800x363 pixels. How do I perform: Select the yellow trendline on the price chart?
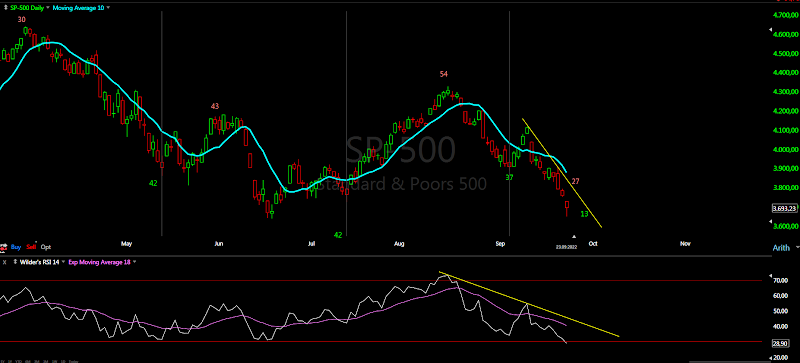561,172
